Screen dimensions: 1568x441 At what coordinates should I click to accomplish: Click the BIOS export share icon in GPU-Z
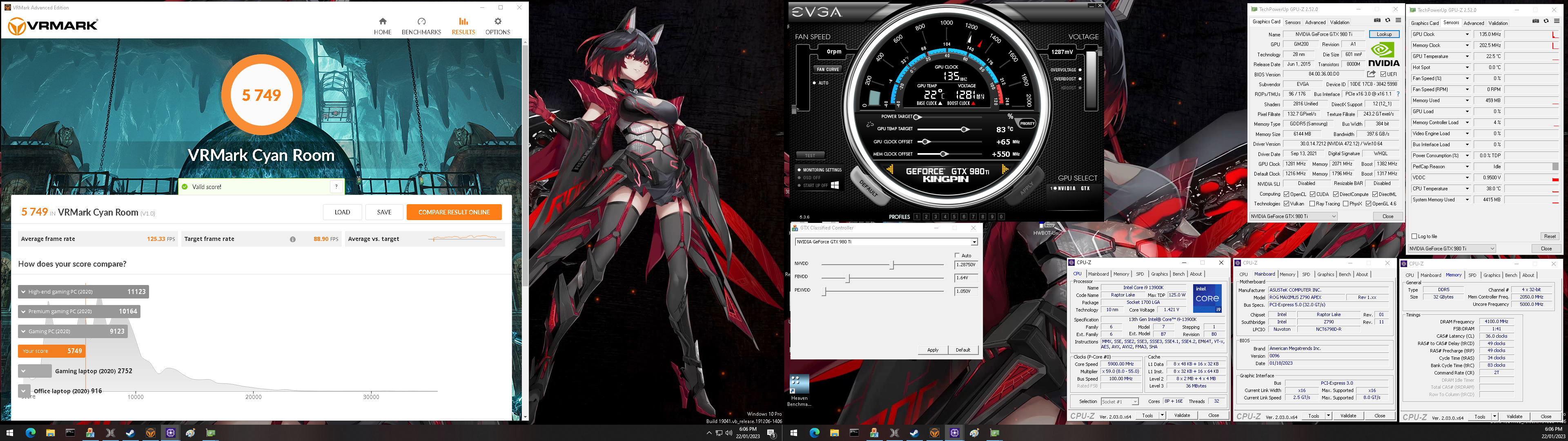1371,74
